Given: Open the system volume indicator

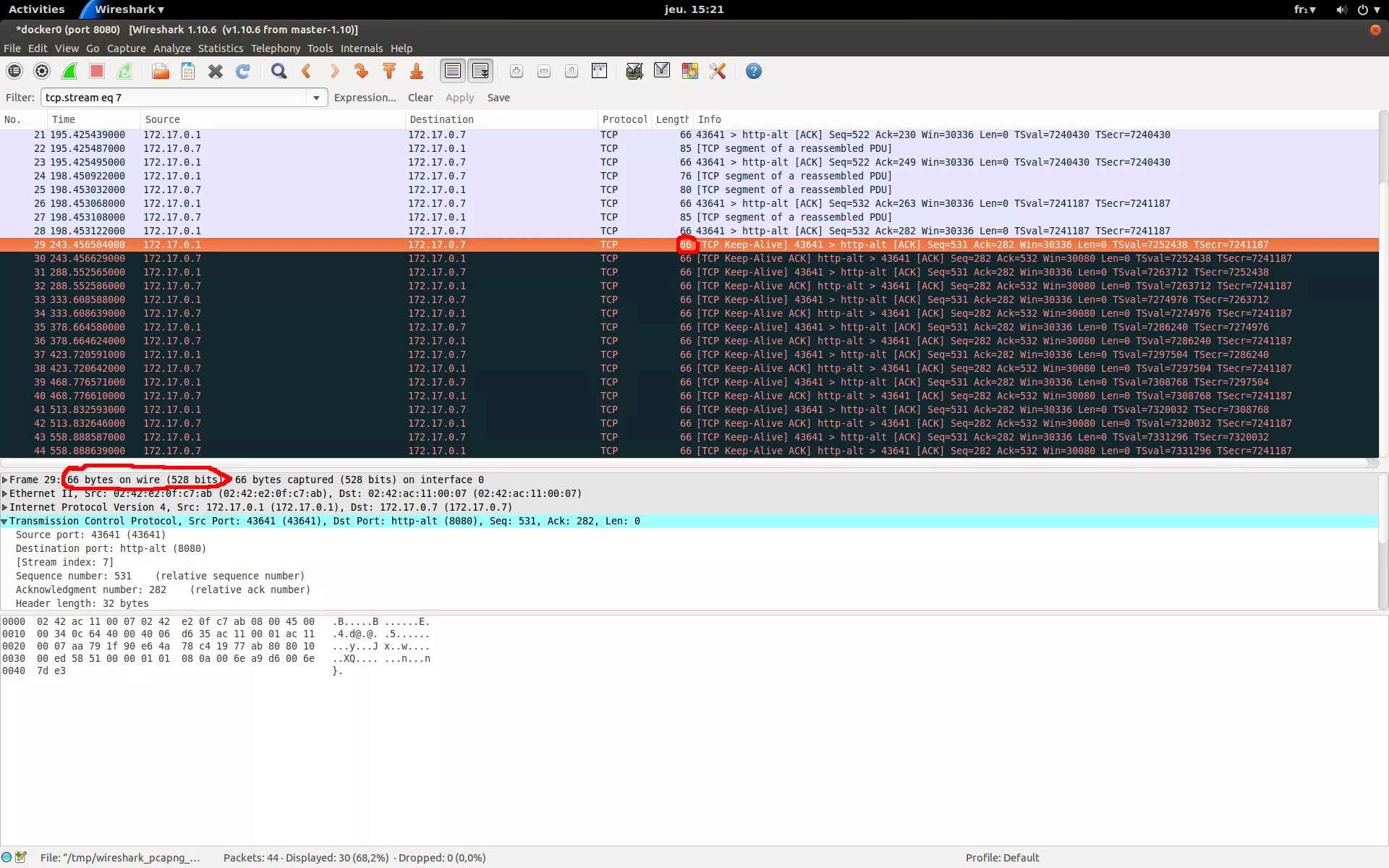Looking at the screenshot, I should click(1341, 9).
